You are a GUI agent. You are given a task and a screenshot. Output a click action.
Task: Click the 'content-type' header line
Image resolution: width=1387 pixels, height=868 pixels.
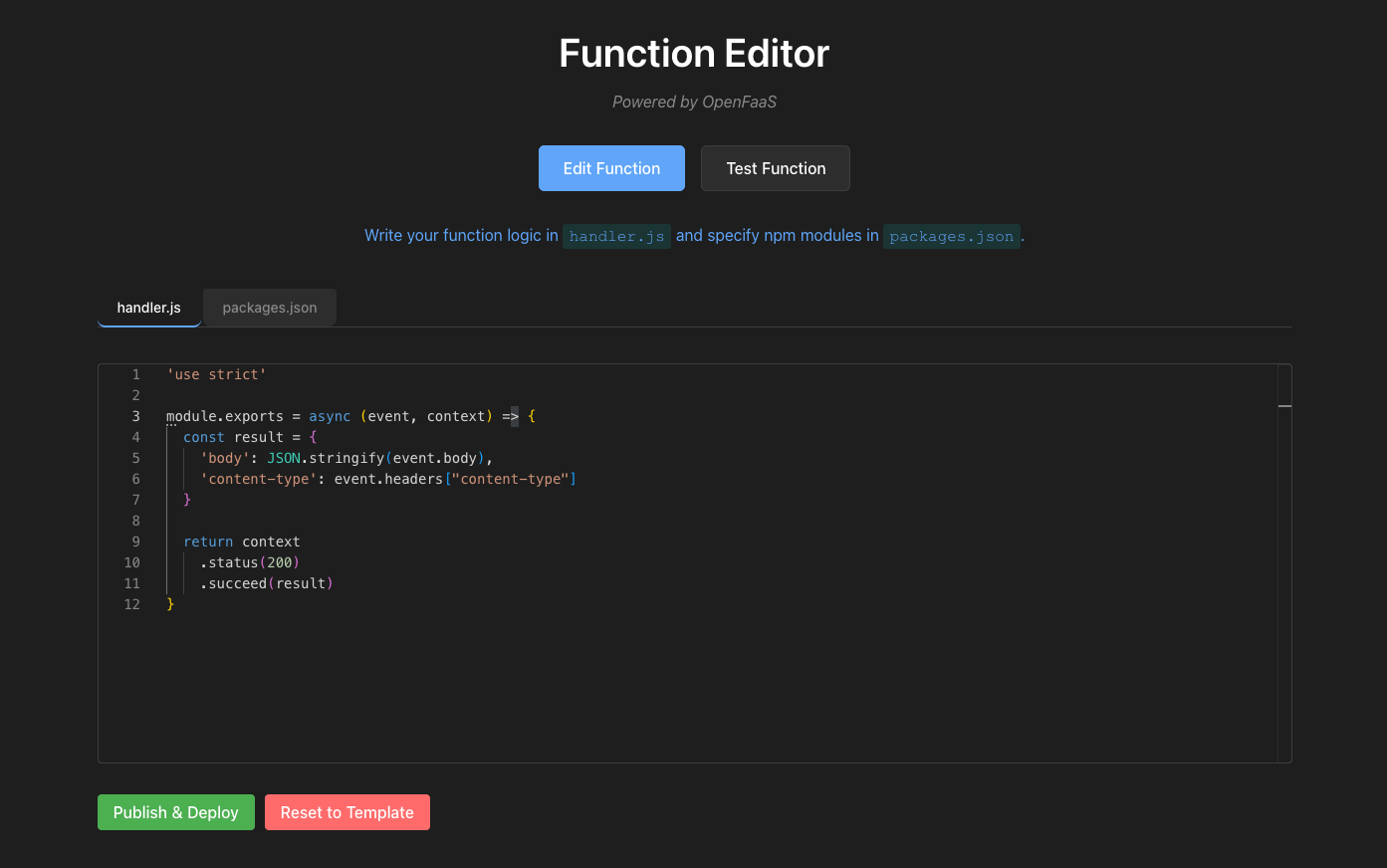coord(388,479)
